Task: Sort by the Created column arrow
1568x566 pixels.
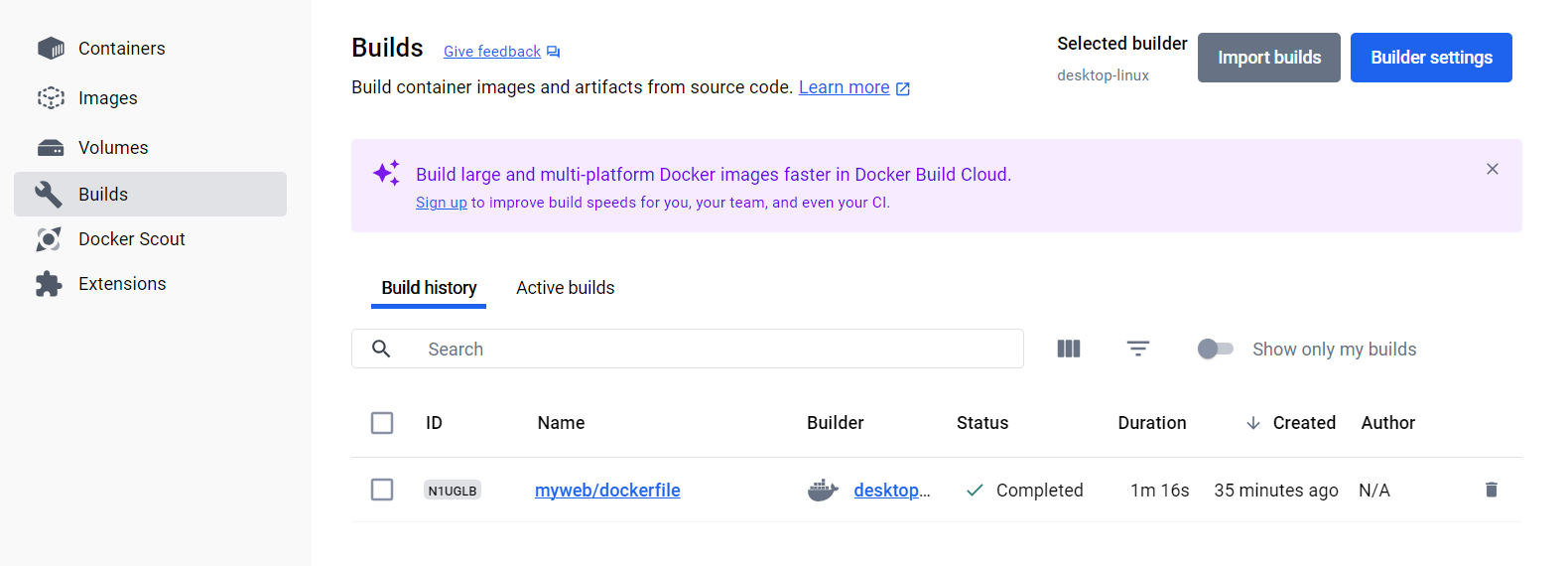Action: (1253, 423)
